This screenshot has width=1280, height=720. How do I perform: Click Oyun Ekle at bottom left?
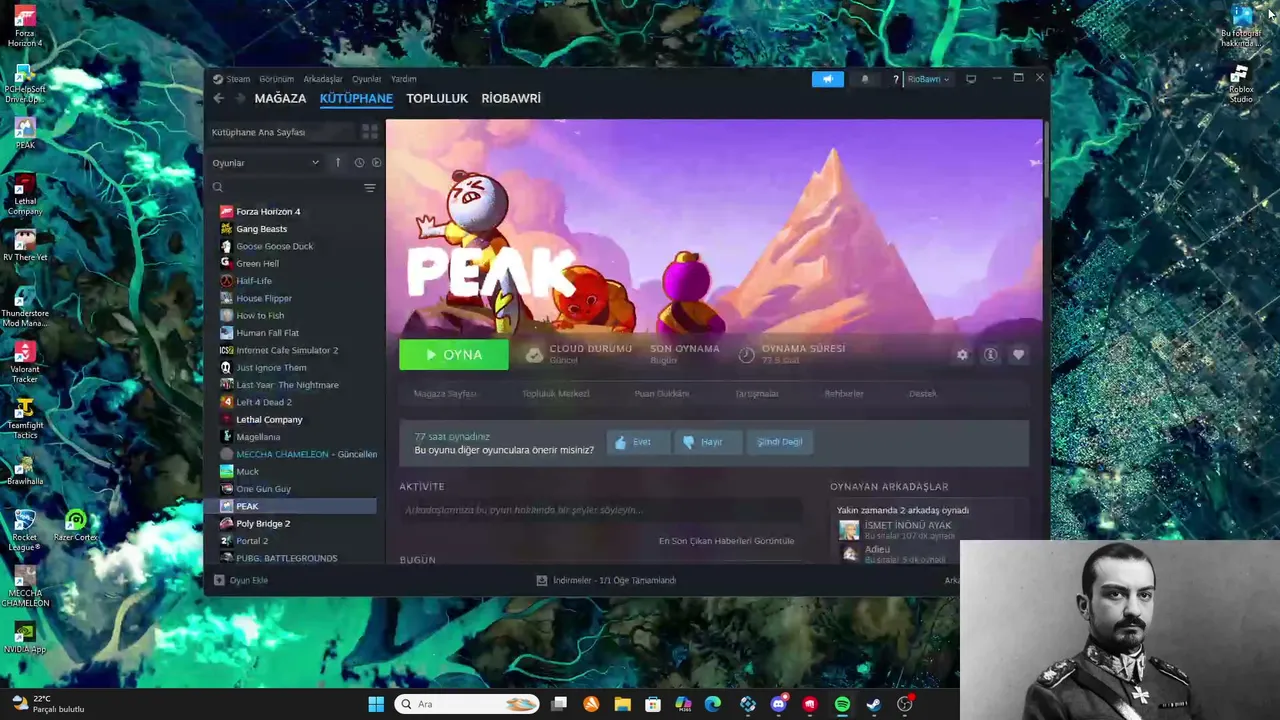[241, 580]
